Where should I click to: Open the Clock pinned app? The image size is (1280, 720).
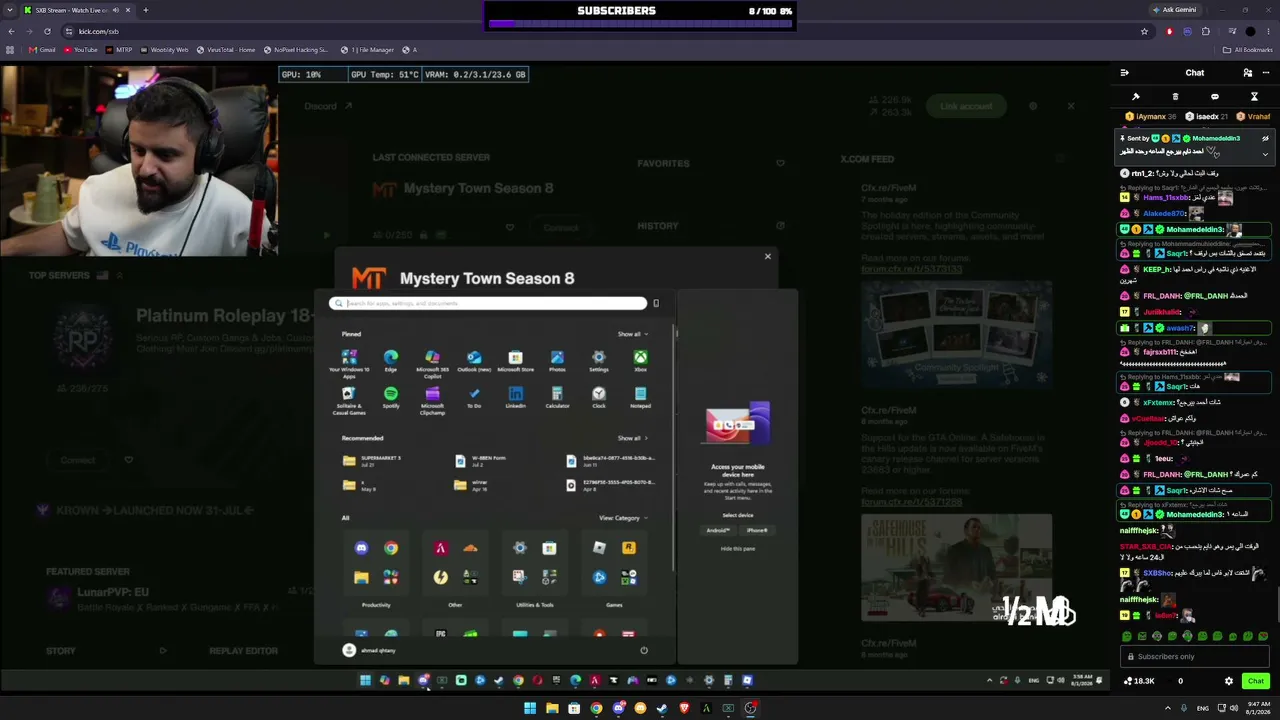point(599,397)
